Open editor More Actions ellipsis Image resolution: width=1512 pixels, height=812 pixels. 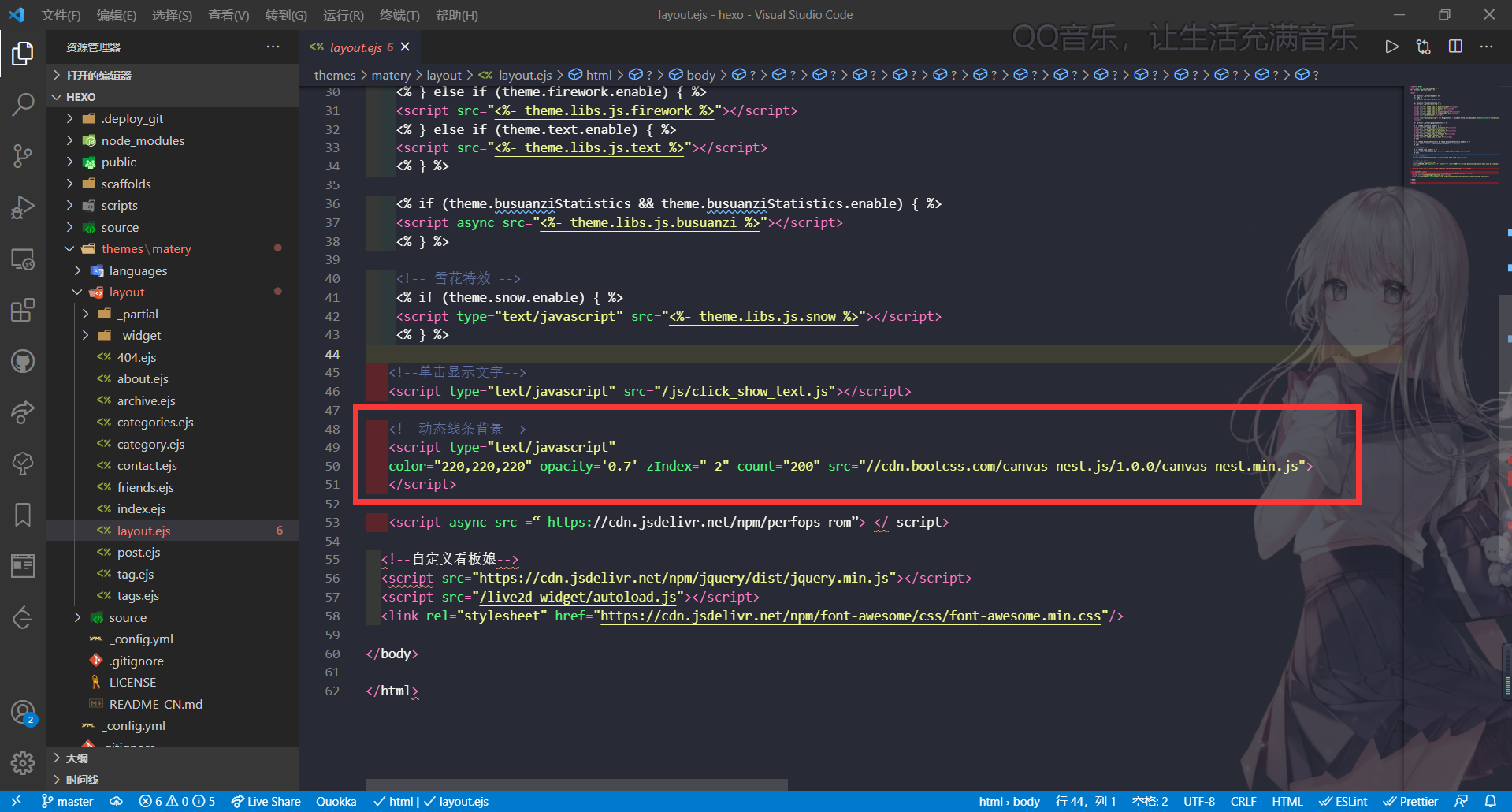coord(1486,47)
